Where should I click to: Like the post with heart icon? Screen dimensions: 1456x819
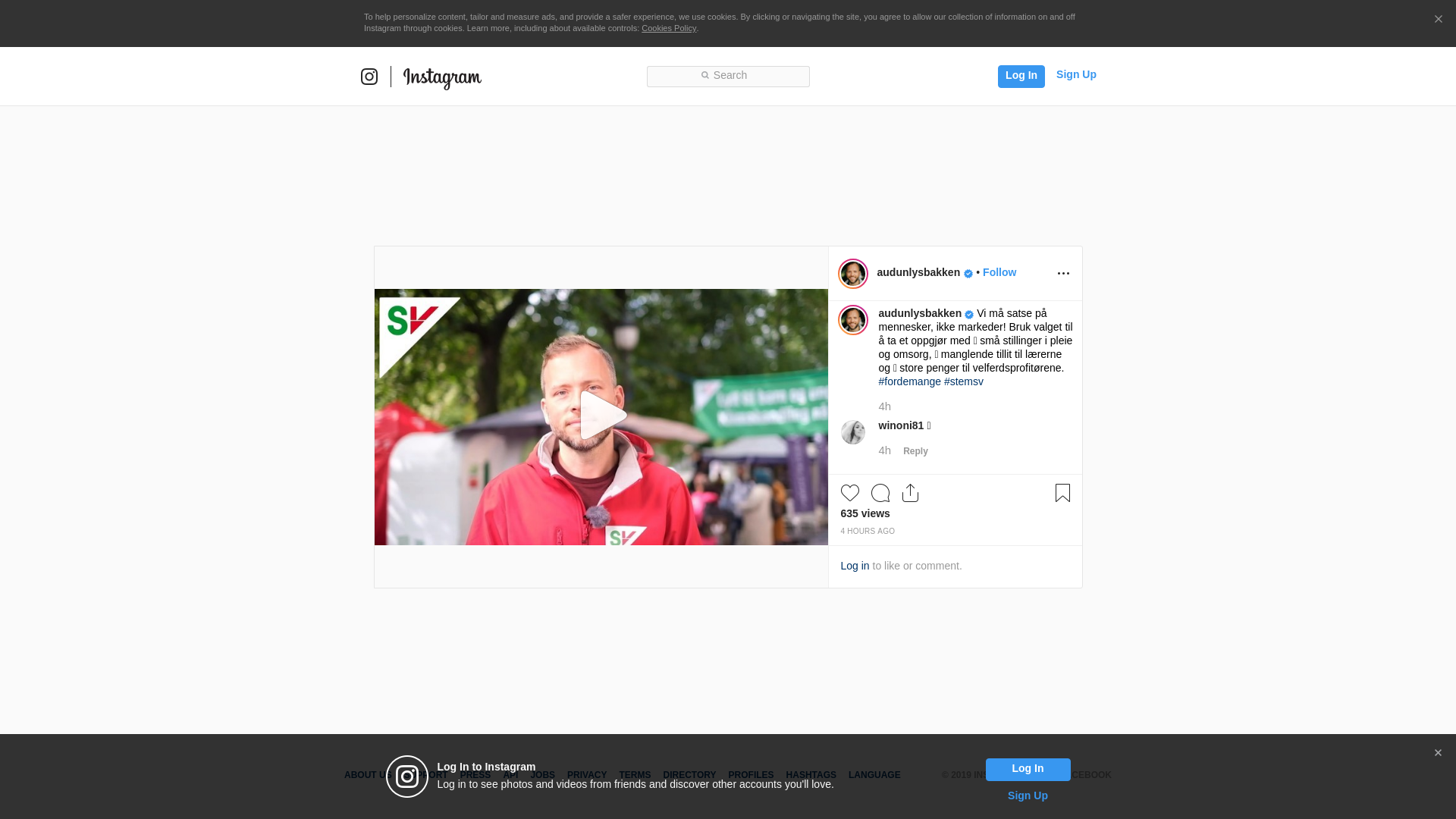850,493
